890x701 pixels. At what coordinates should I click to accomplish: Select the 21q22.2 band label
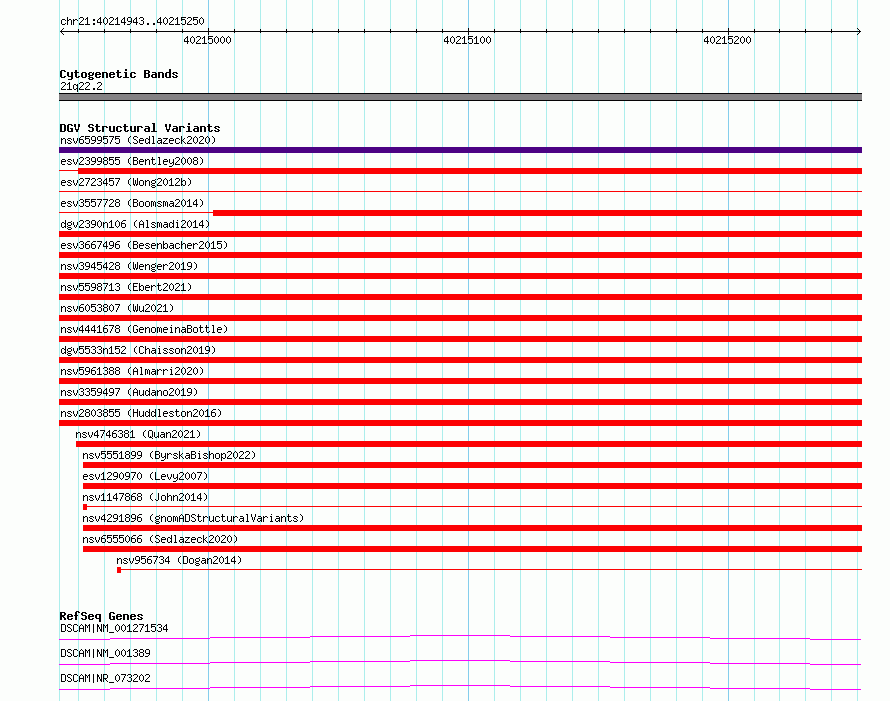(x=81, y=86)
